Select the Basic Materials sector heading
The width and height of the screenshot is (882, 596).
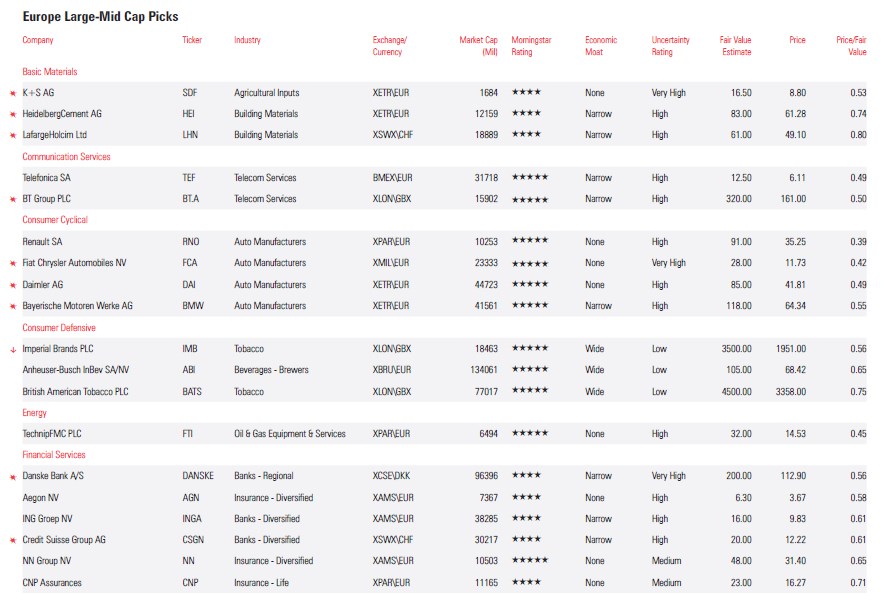[x=49, y=72]
